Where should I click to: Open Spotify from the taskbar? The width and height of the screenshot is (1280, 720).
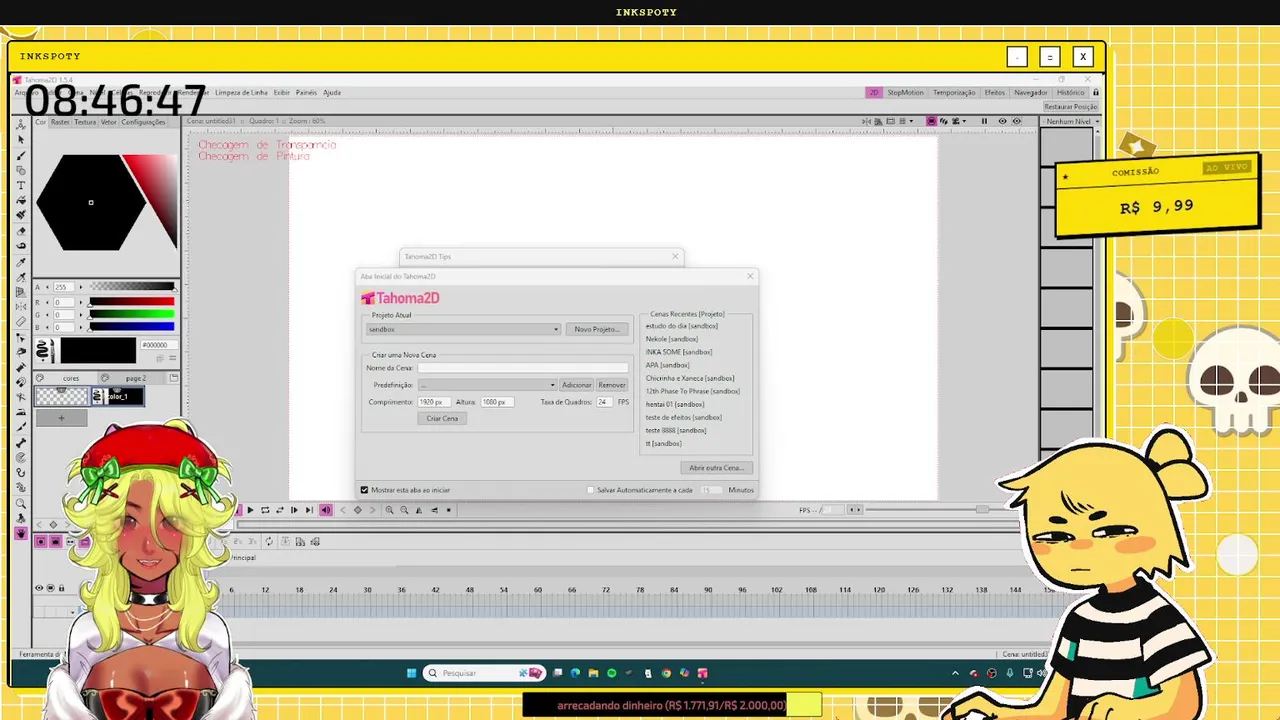tap(611, 673)
